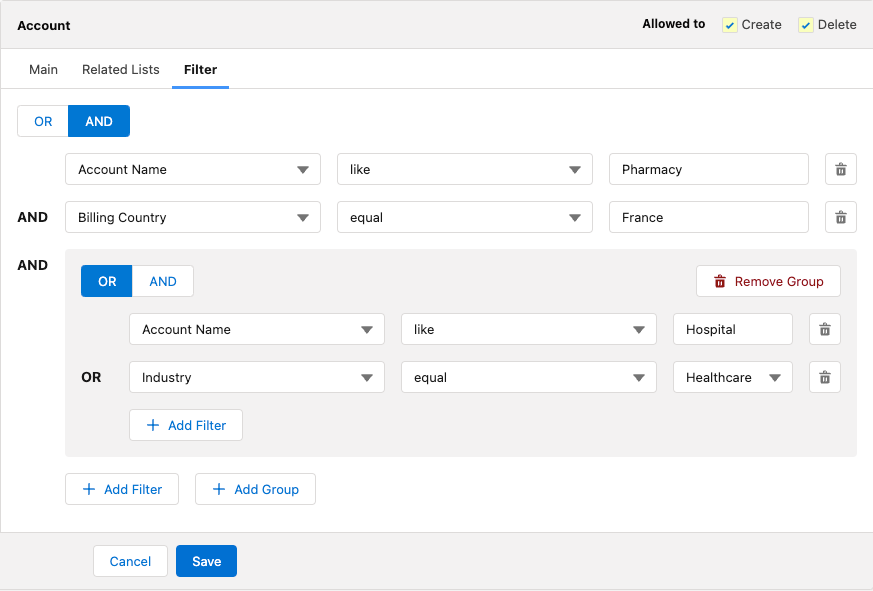Switch to the Related Lists tab
Screen dimensions: 873x591
[x=120, y=70]
